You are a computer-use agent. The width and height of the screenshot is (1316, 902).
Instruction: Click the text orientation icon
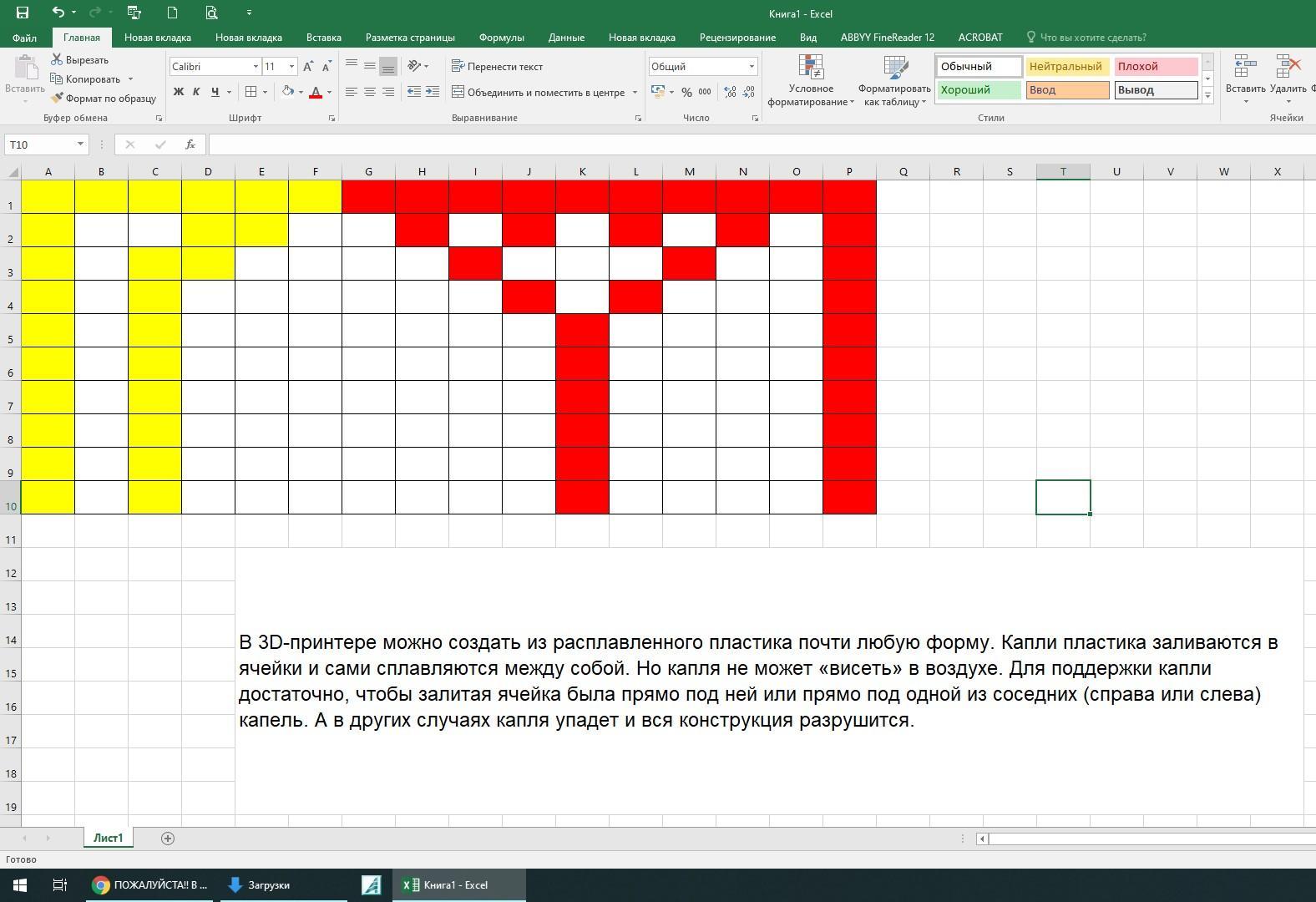click(x=414, y=66)
